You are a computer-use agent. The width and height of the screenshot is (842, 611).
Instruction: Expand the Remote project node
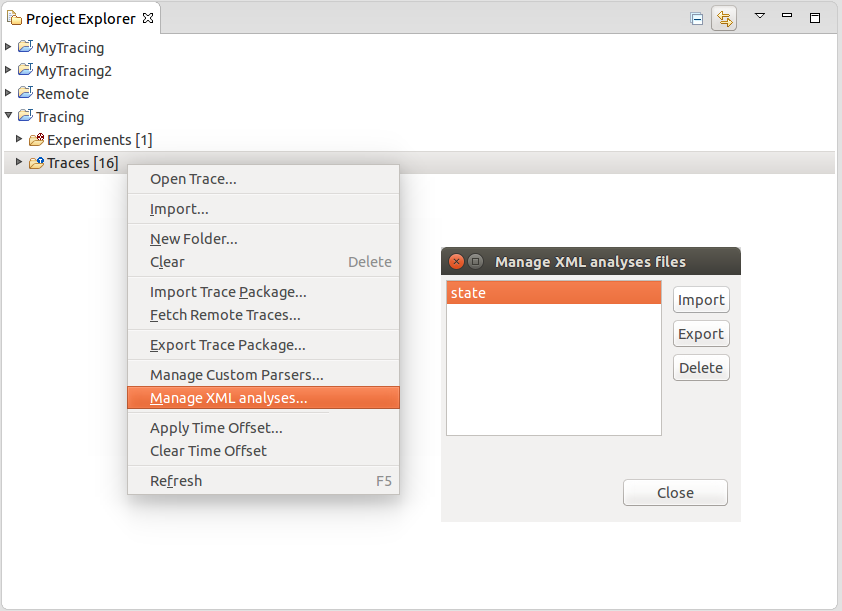[9, 93]
